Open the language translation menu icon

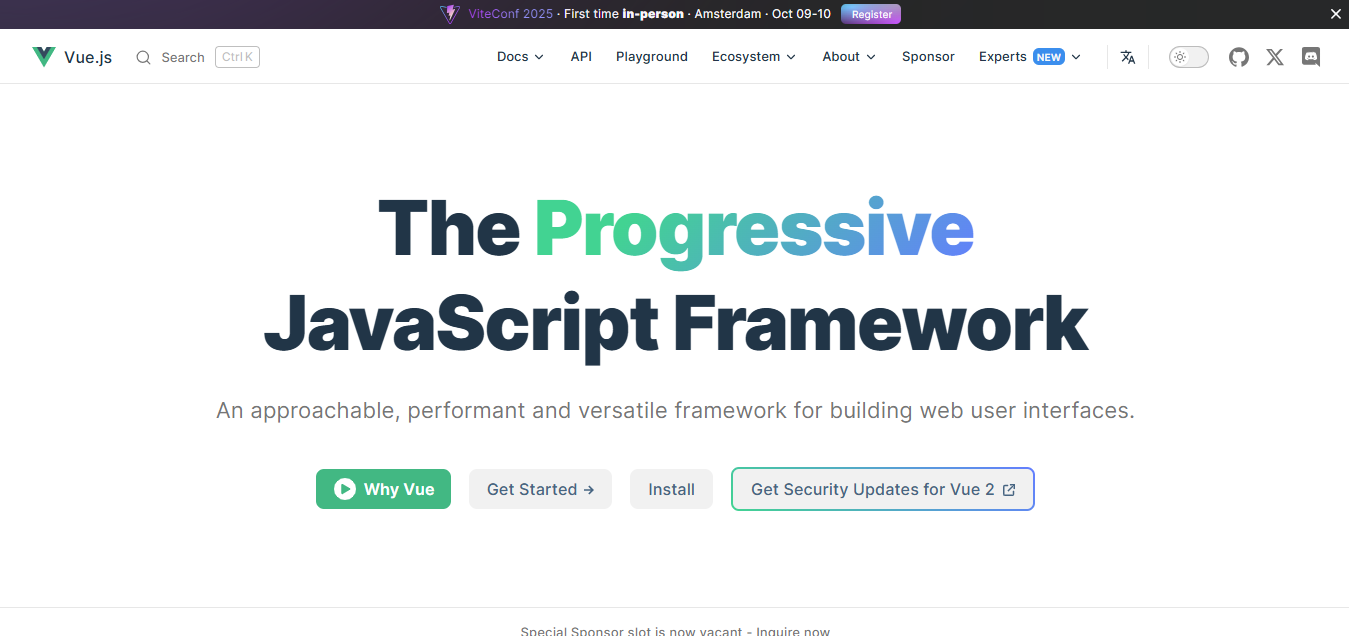[x=1128, y=57]
